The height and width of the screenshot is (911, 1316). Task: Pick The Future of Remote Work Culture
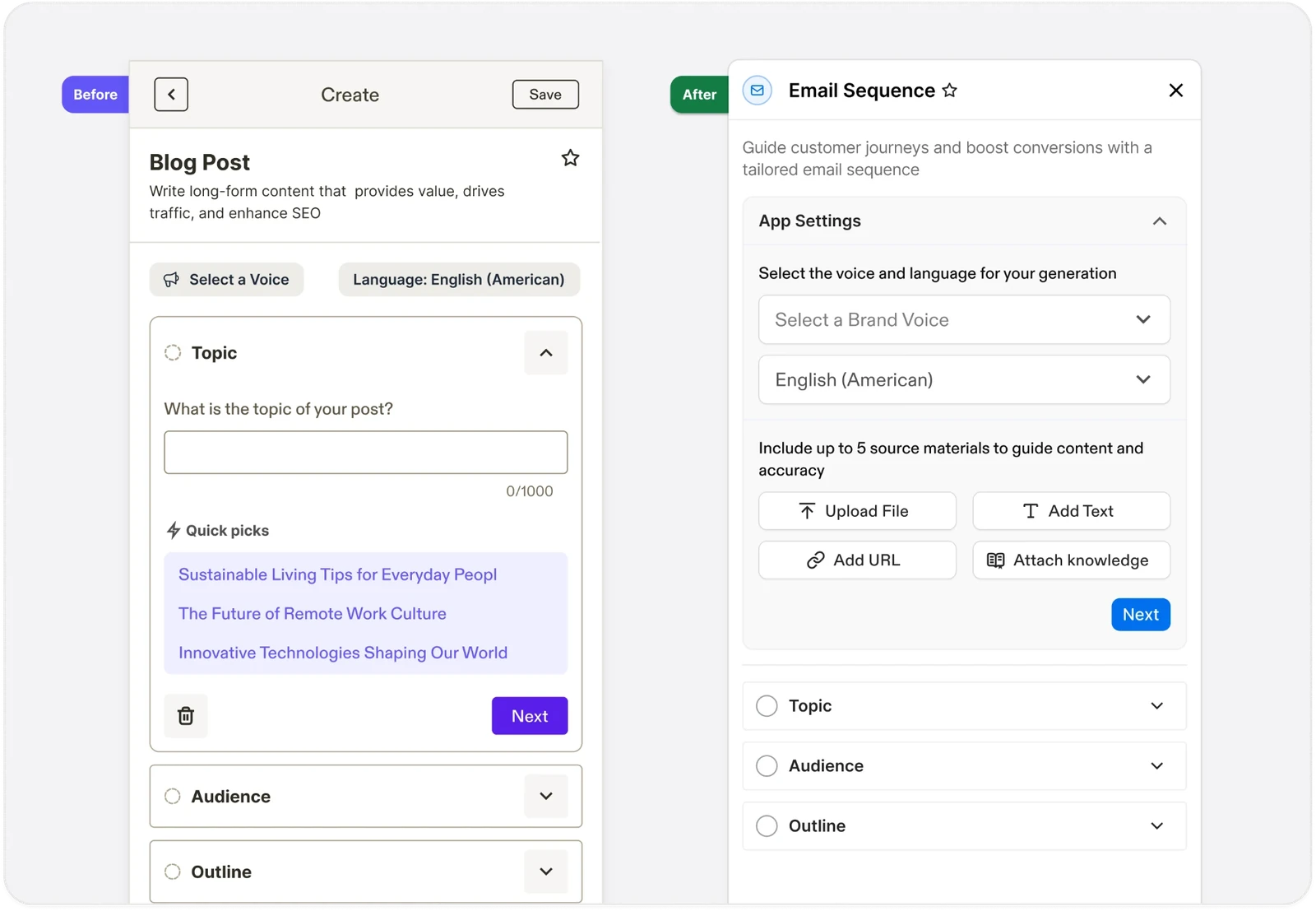(x=313, y=614)
